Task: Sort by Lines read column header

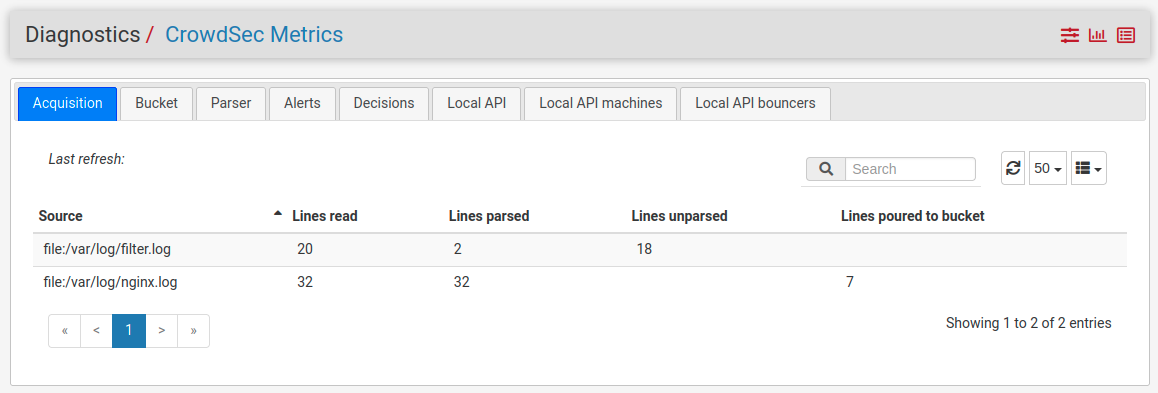Action: tap(325, 216)
